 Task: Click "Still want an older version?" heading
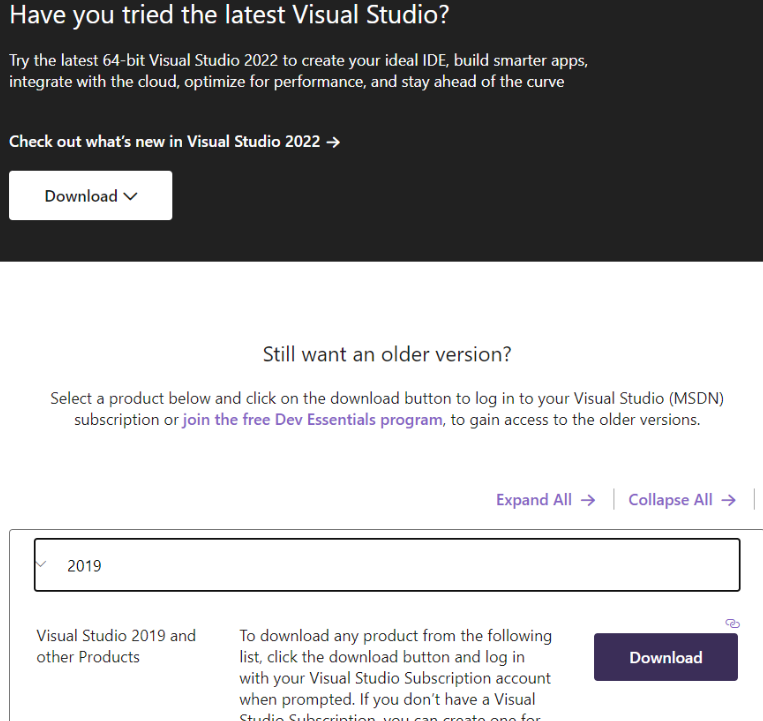point(387,354)
